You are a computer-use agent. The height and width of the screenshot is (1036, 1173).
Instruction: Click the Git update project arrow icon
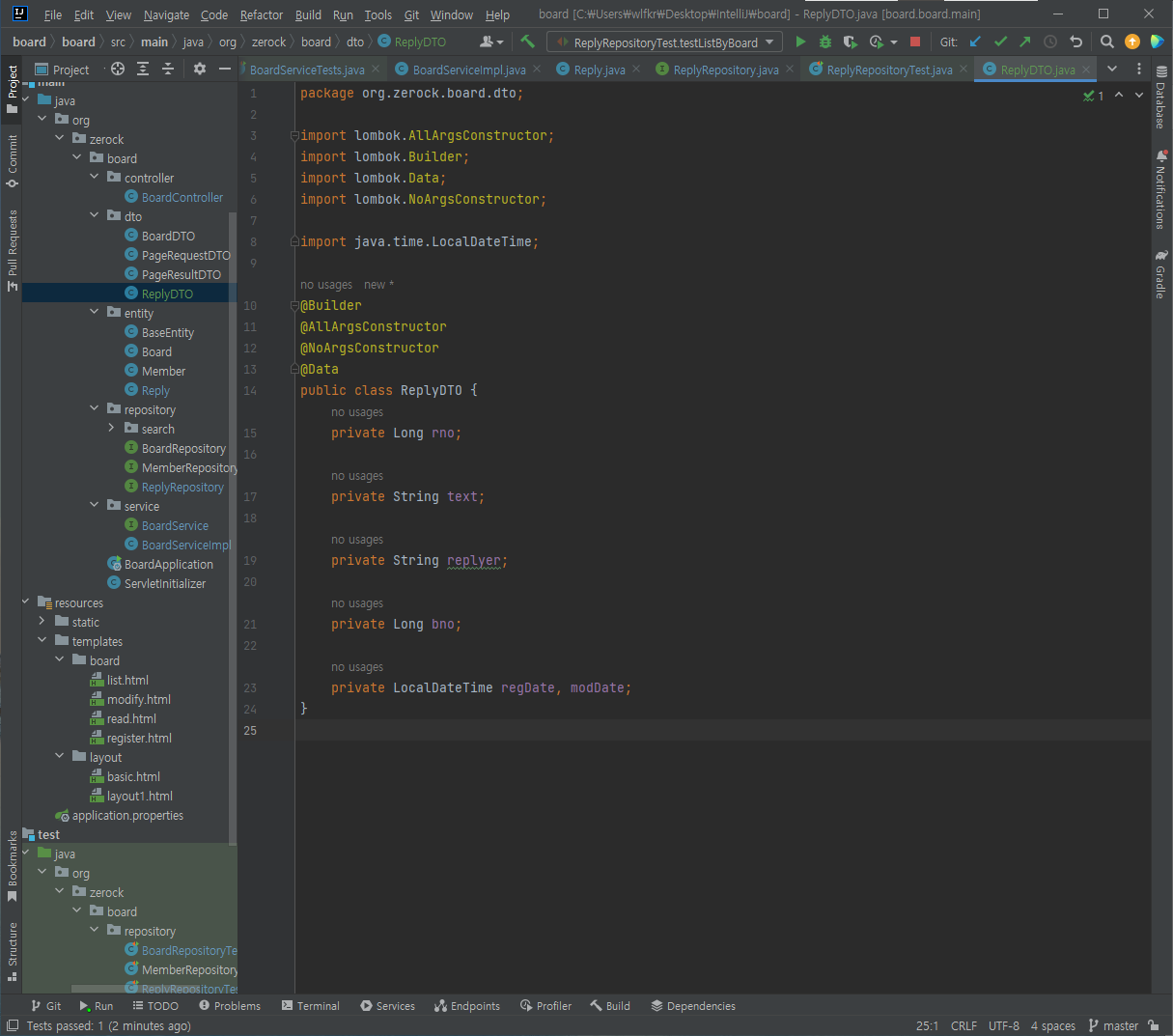point(975,42)
